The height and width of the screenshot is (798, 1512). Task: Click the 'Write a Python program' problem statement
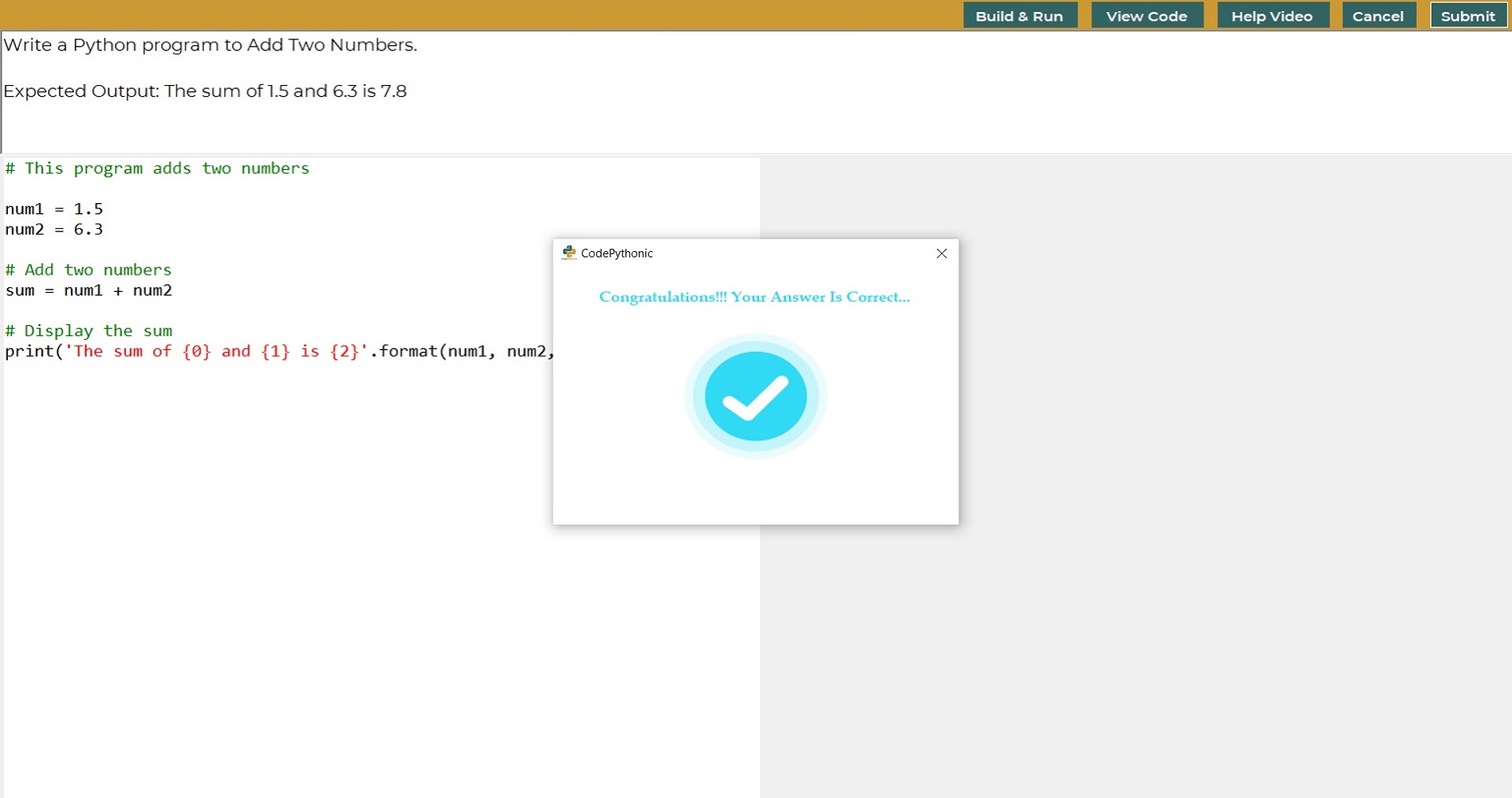pos(210,45)
